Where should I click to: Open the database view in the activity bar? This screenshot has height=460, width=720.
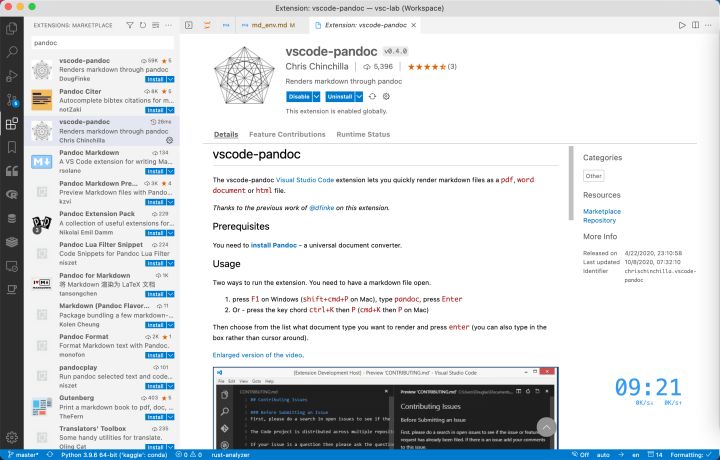tap(11, 219)
